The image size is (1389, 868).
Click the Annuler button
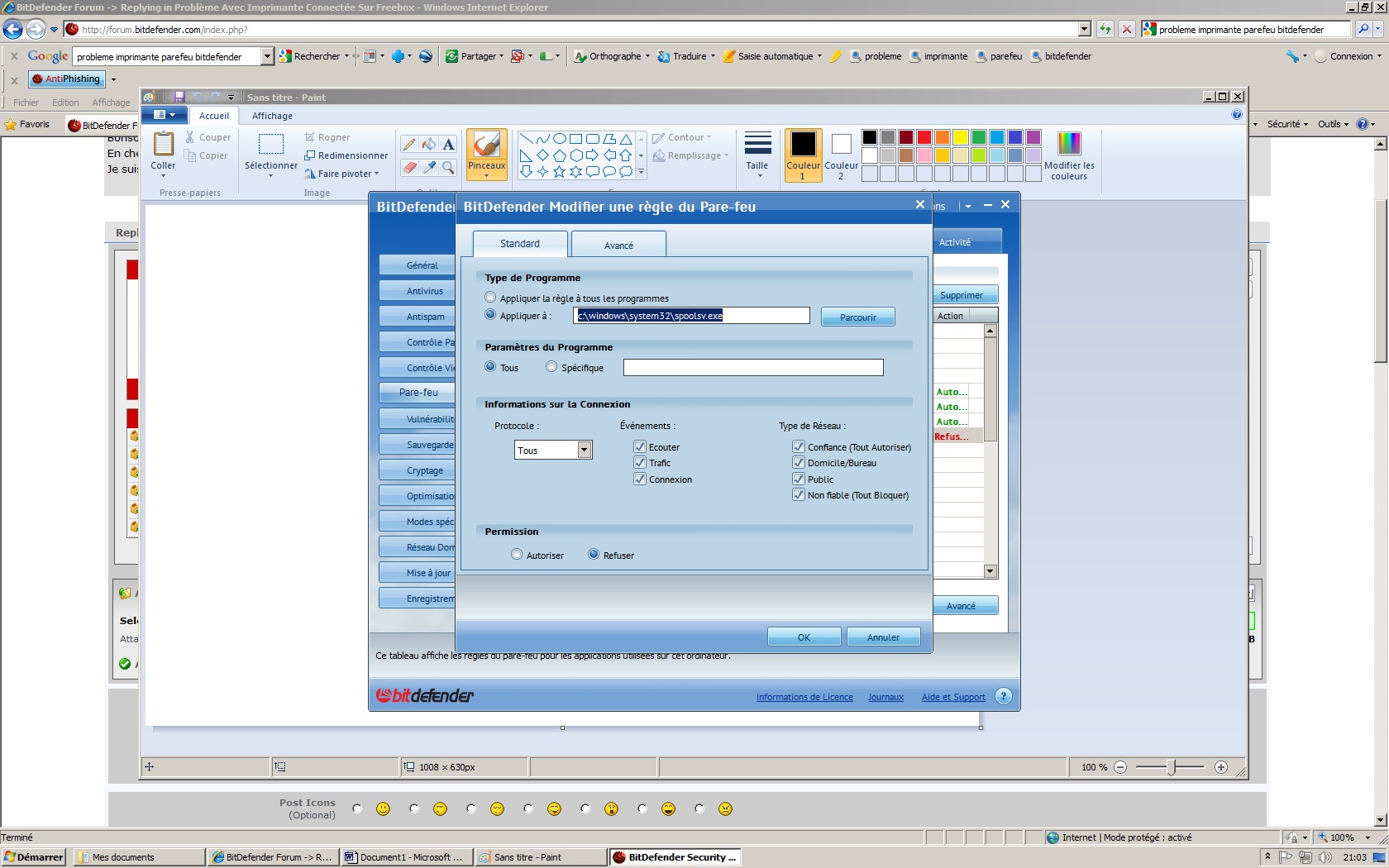coord(883,637)
